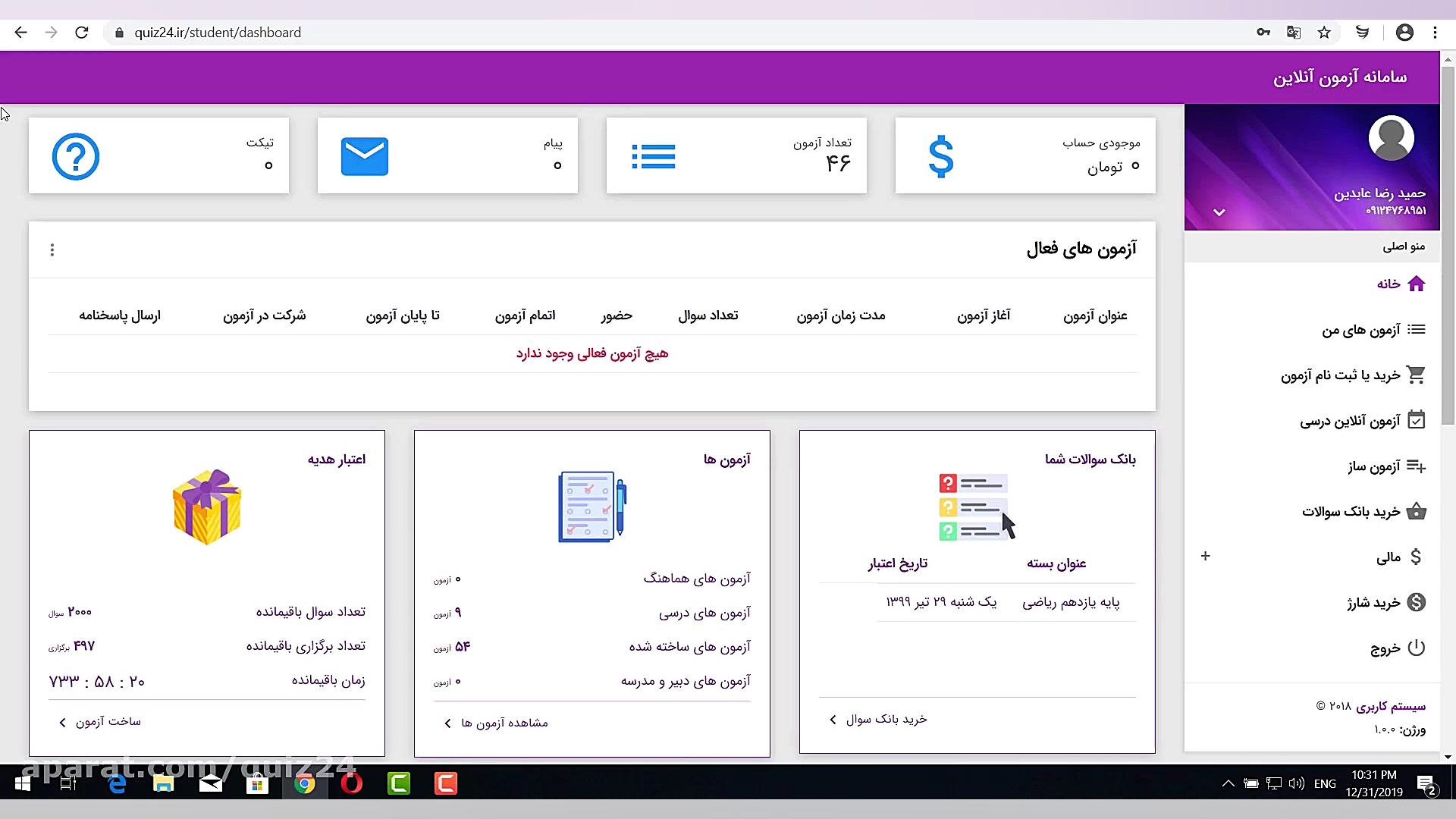
Task: Click the dollar icon on موجودی حساب card
Action: (x=940, y=156)
